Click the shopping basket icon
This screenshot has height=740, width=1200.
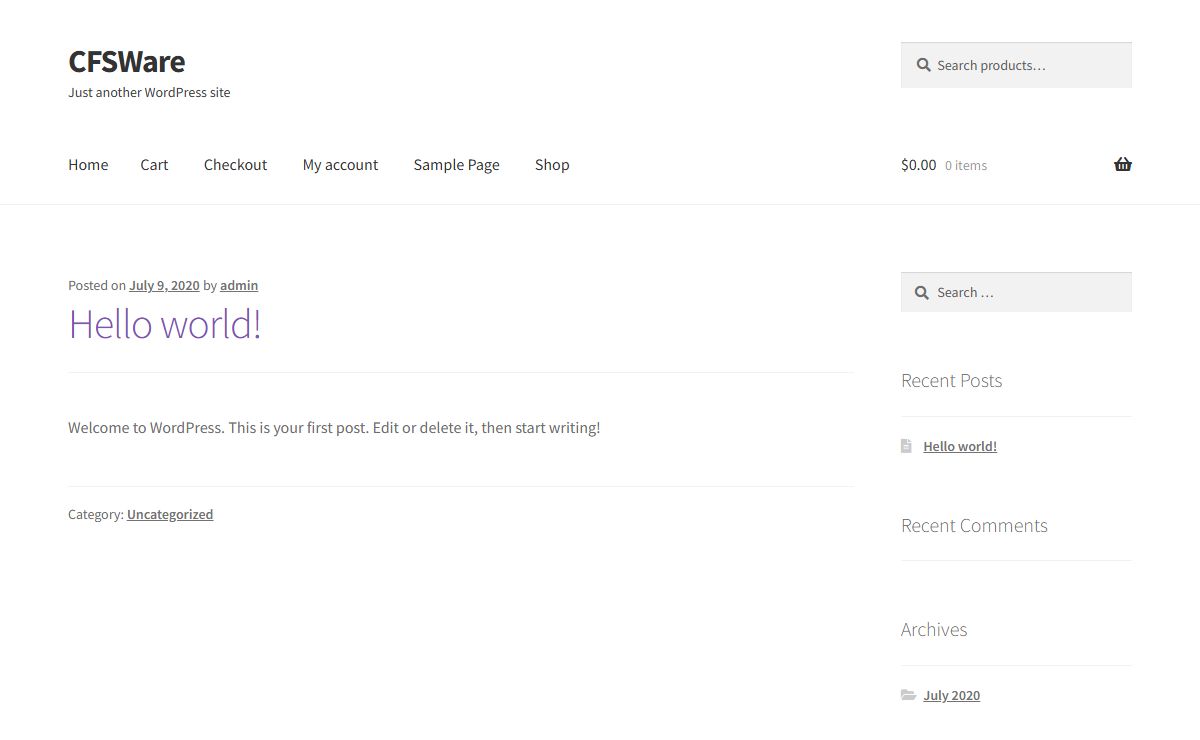click(1123, 165)
